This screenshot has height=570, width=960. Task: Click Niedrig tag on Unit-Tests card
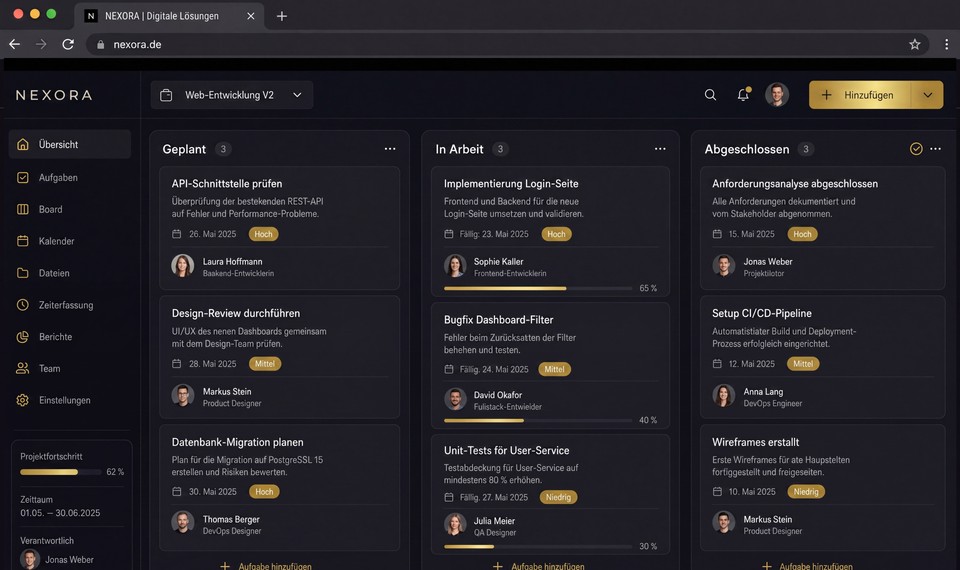click(x=558, y=497)
